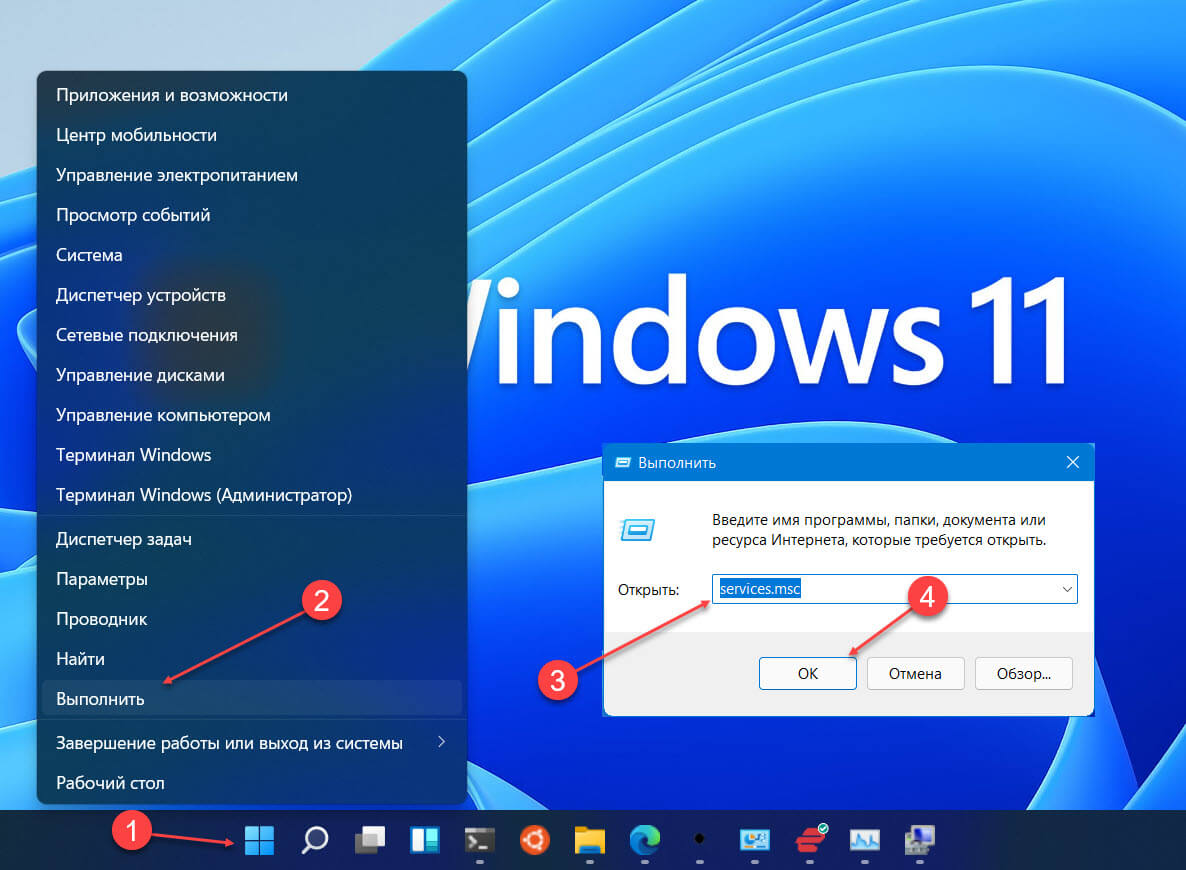Open Task View icon on taskbar
Viewport: 1186px width, 870px height.
pos(370,840)
